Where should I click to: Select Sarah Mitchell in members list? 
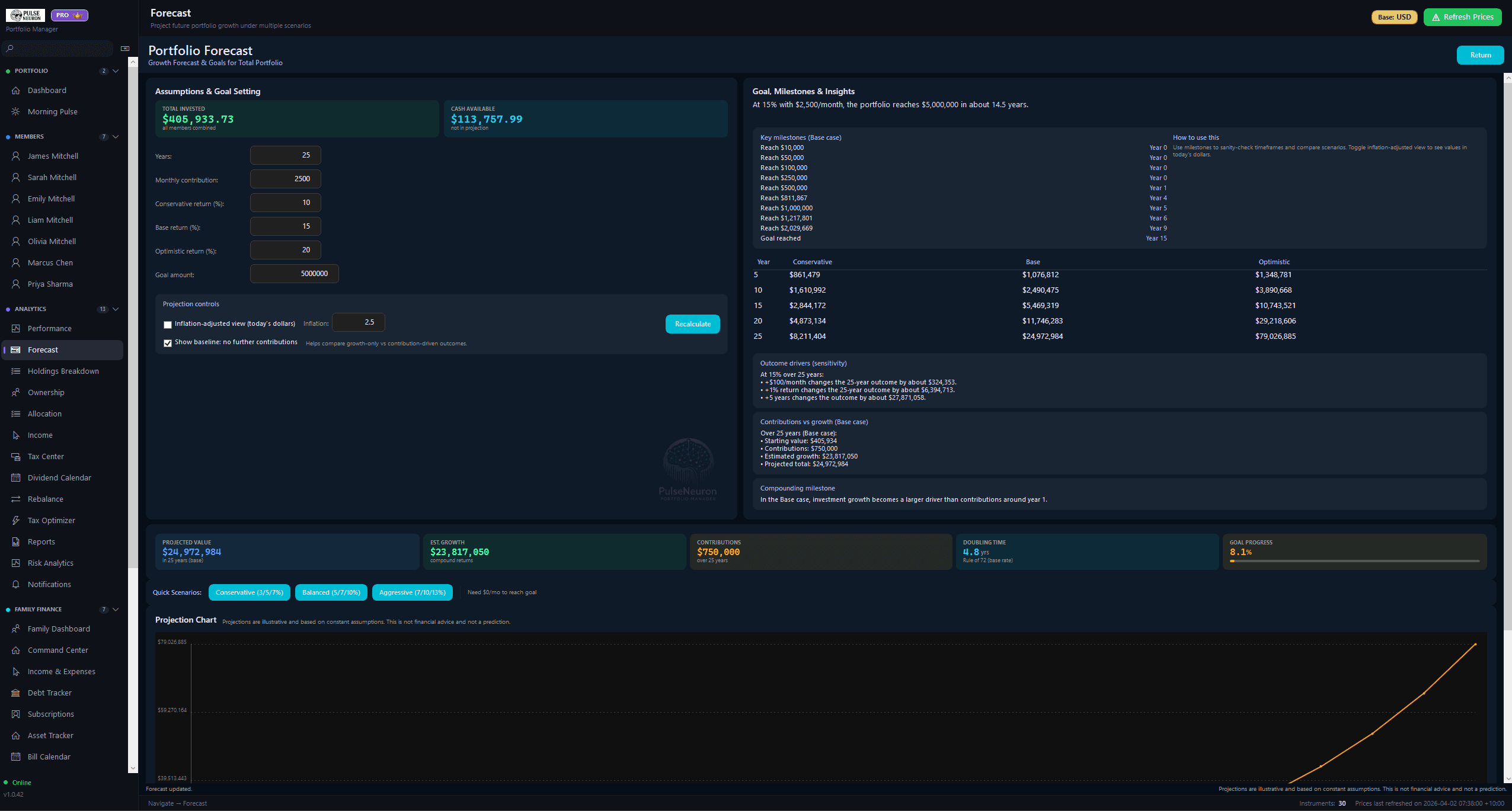click(52, 178)
